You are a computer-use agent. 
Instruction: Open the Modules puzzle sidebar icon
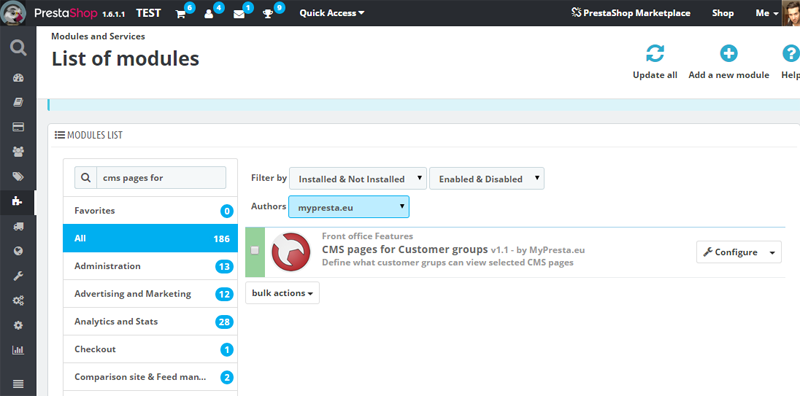pyautogui.click(x=17, y=201)
